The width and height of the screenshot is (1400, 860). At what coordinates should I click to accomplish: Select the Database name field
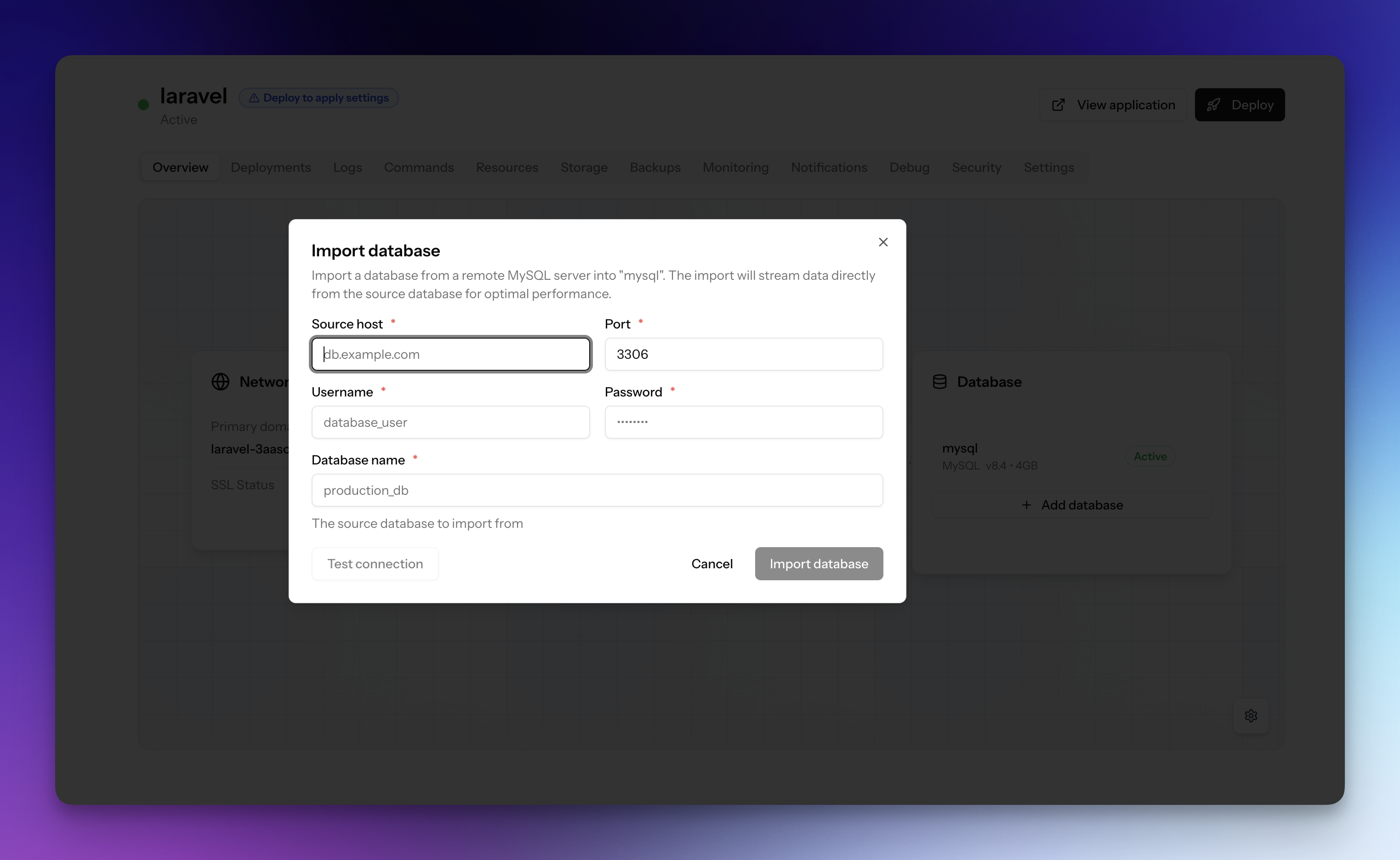click(x=597, y=490)
